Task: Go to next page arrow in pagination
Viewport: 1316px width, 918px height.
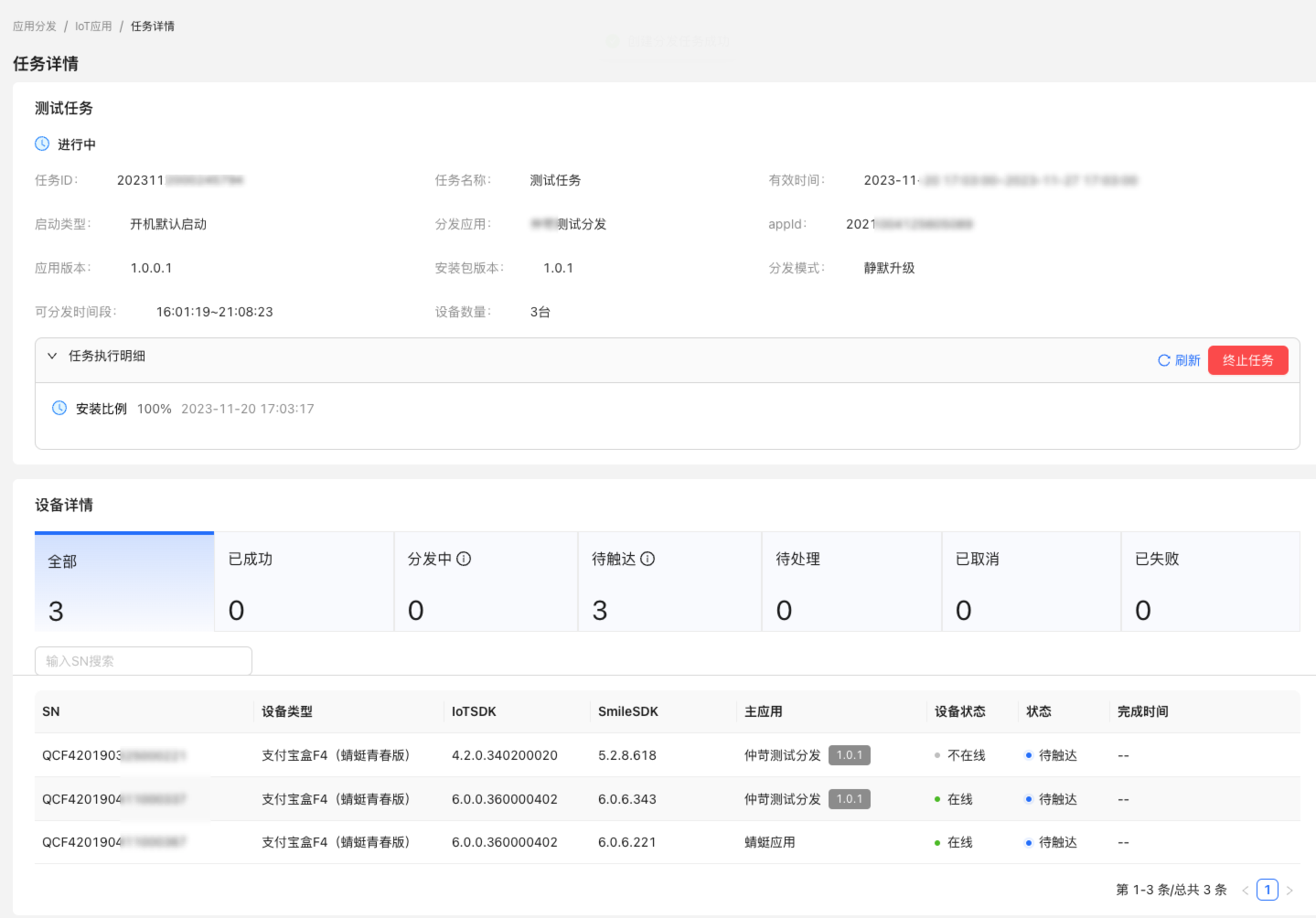Action: point(1289,891)
